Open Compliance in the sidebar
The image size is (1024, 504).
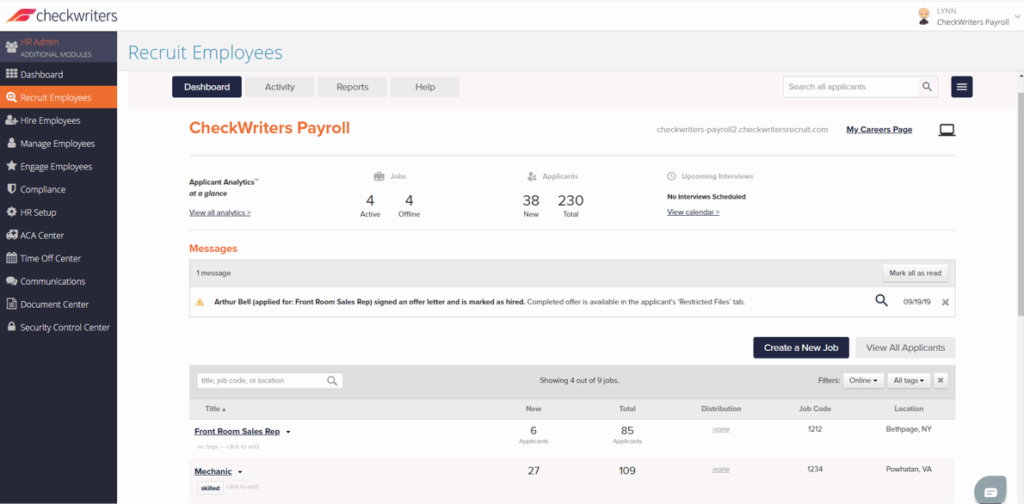(43, 189)
